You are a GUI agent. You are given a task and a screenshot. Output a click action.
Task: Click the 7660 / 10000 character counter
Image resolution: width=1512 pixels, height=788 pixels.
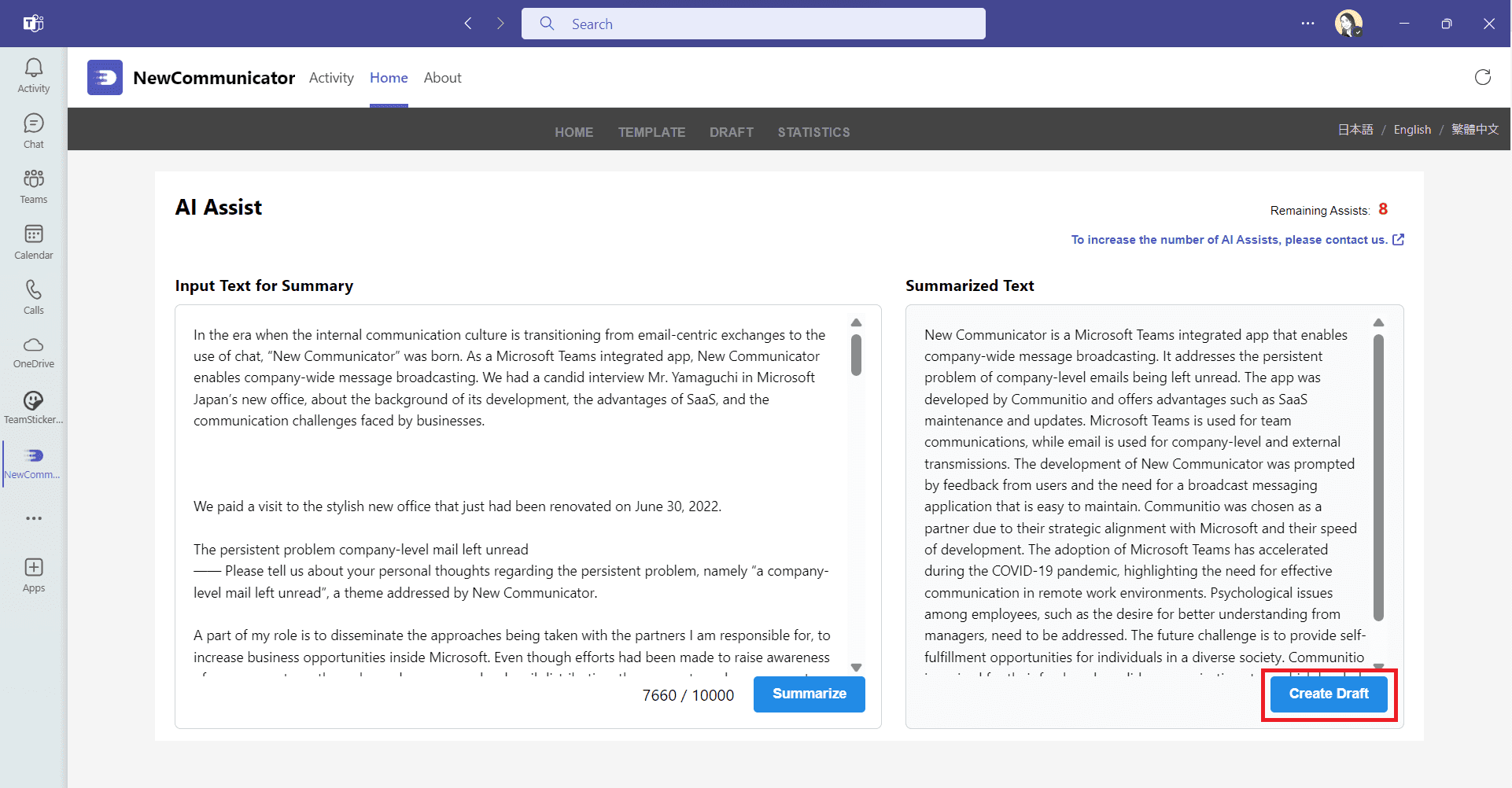click(x=688, y=695)
